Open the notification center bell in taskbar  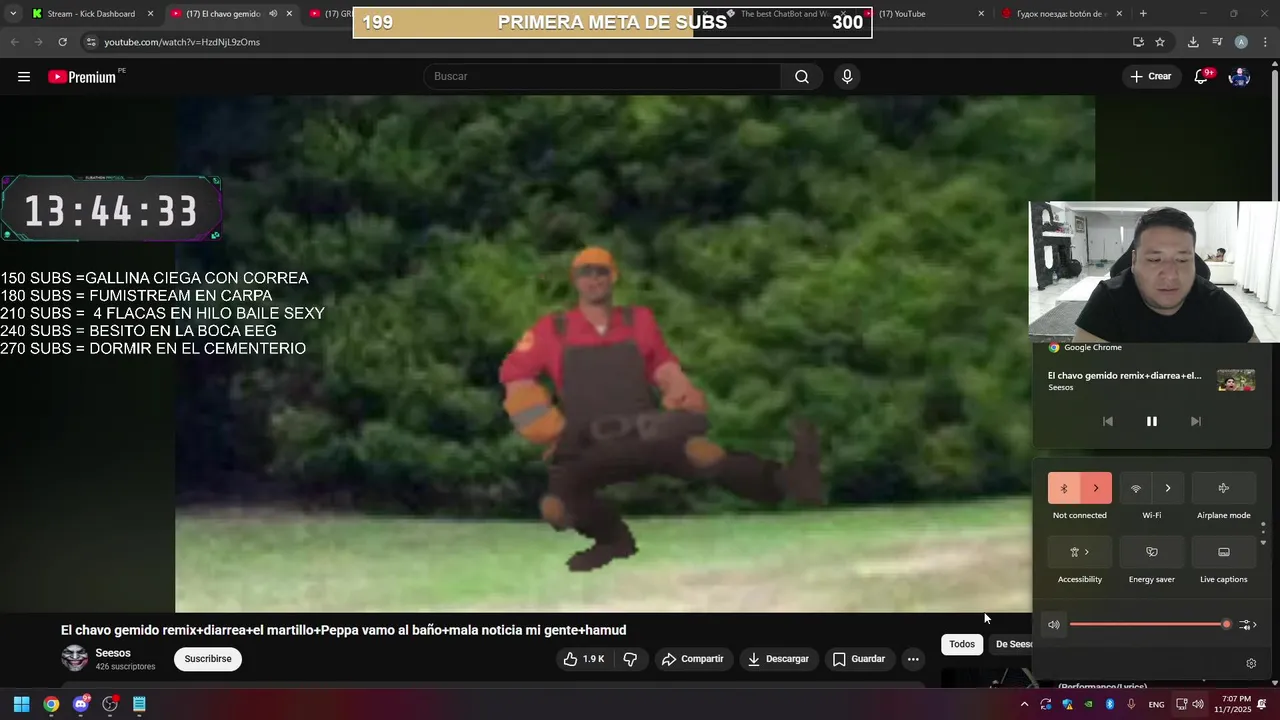1262,704
